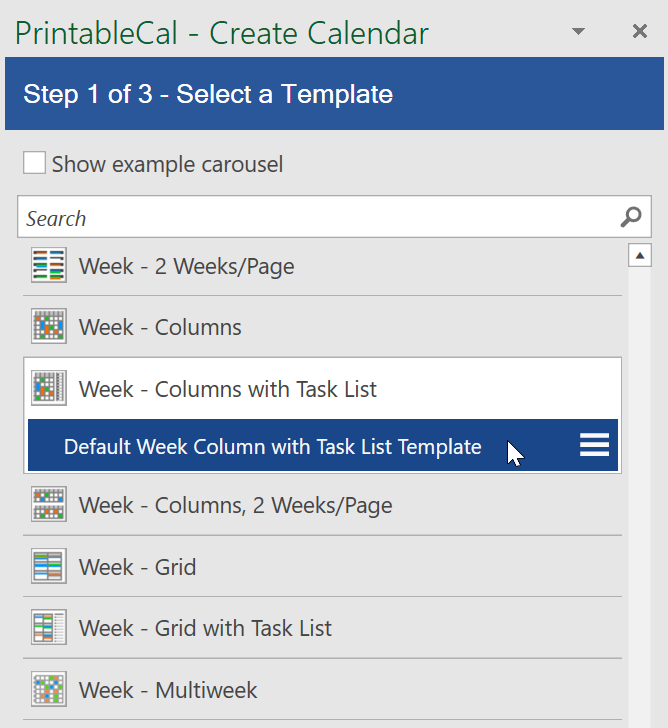The image size is (668, 728).
Task: Click inside the Search templates field
Action: pos(318,217)
